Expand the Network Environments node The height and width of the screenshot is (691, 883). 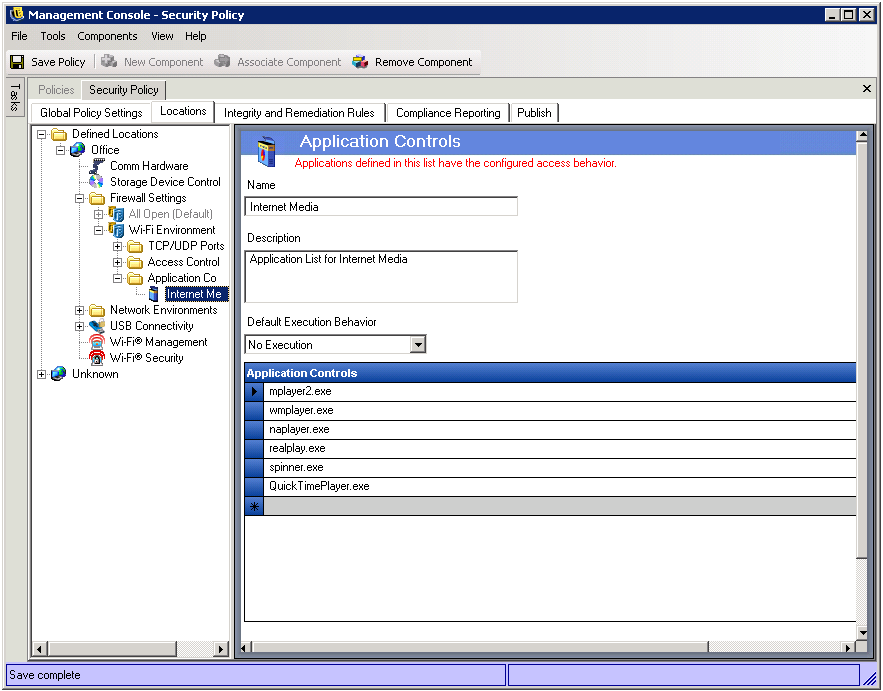[79, 310]
